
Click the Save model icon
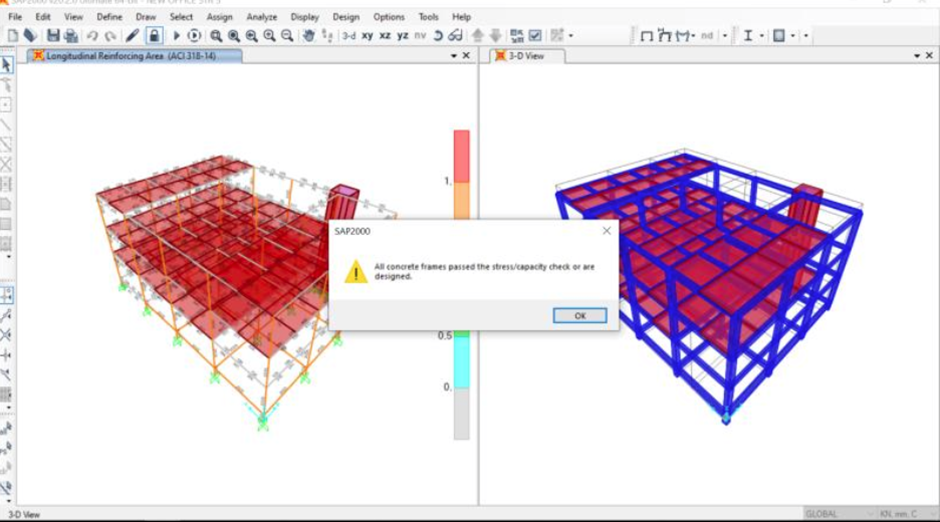54,36
